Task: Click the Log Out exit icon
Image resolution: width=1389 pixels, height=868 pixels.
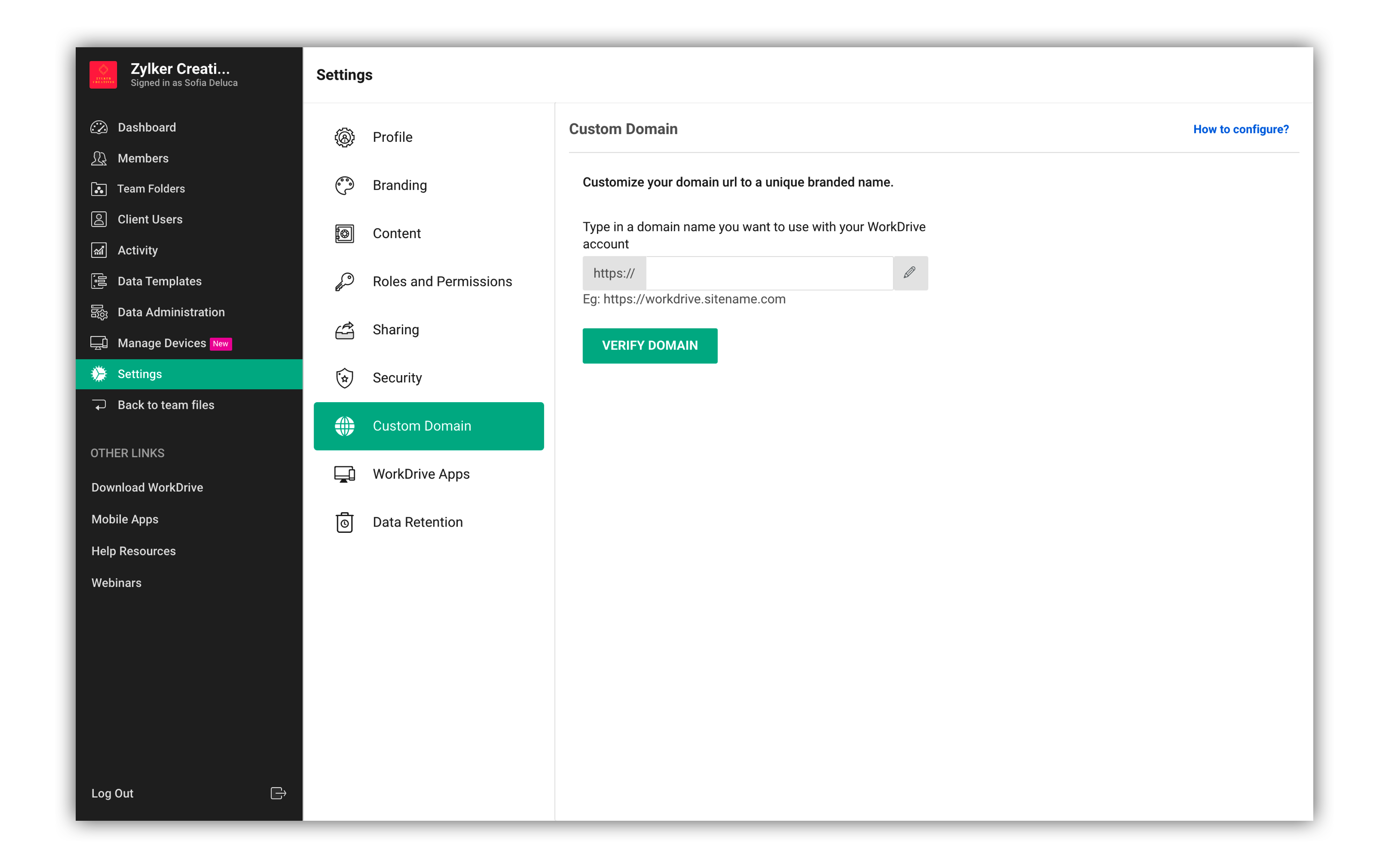Action: [278, 793]
